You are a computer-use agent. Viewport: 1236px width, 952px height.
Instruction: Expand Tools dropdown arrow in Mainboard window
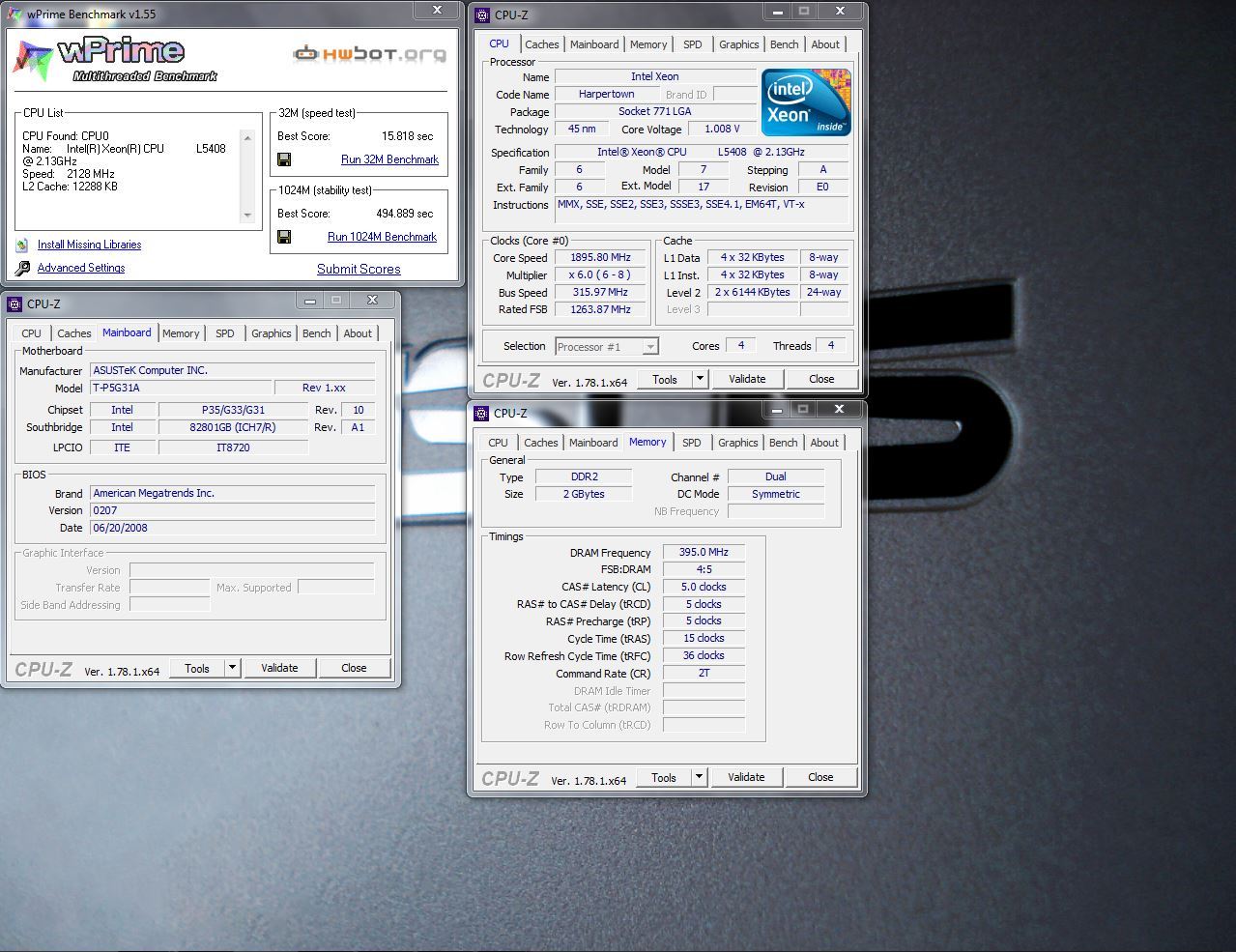coord(232,668)
